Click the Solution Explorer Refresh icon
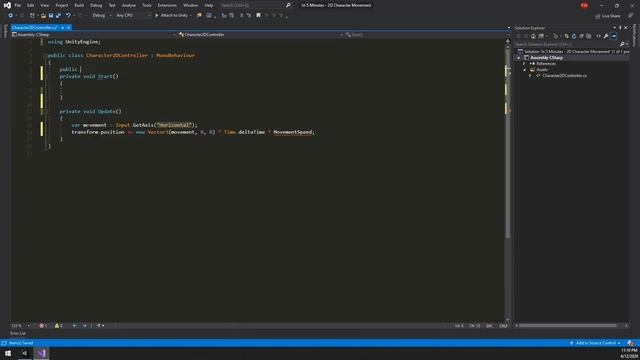Screen dimensions: 640x360 click(x=574, y=36)
